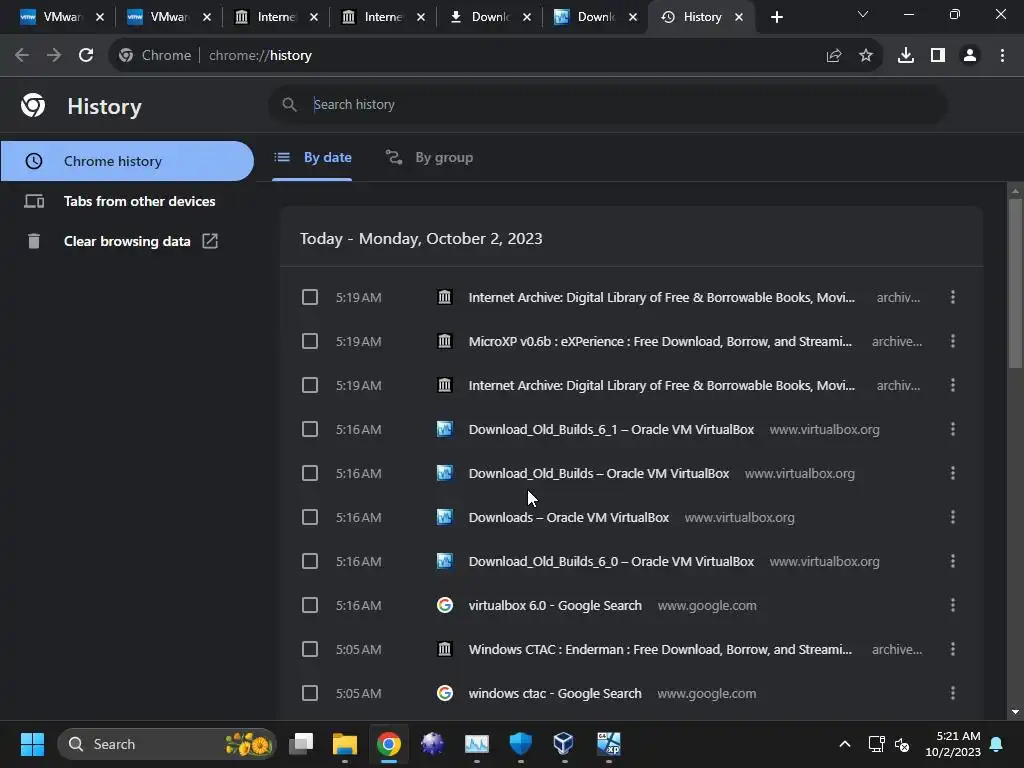Click the taskbar Search box
The height and width of the screenshot is (768, 1024).
click(167, 744)
